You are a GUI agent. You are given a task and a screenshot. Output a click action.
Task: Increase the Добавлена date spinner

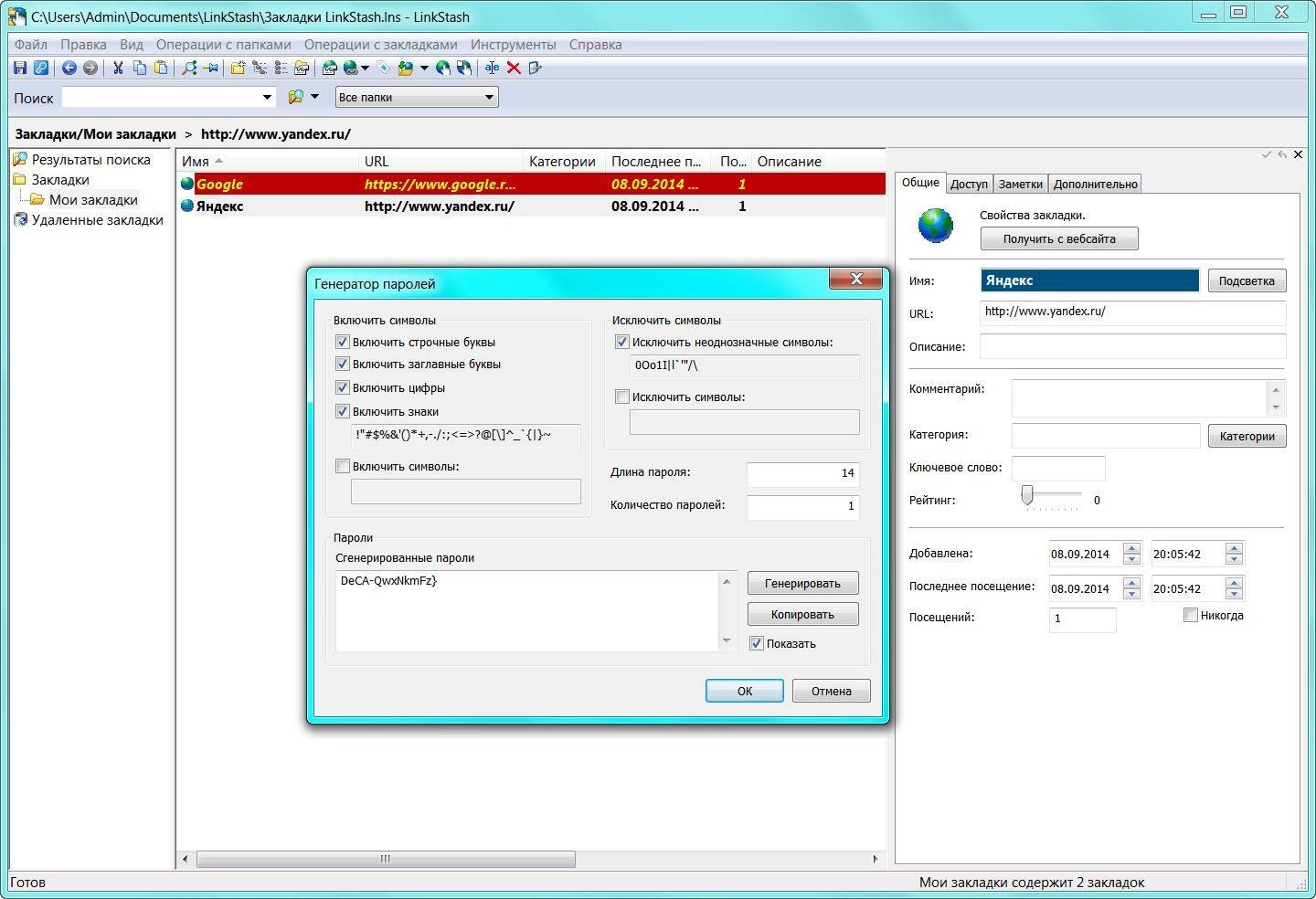click(1131, 548)
